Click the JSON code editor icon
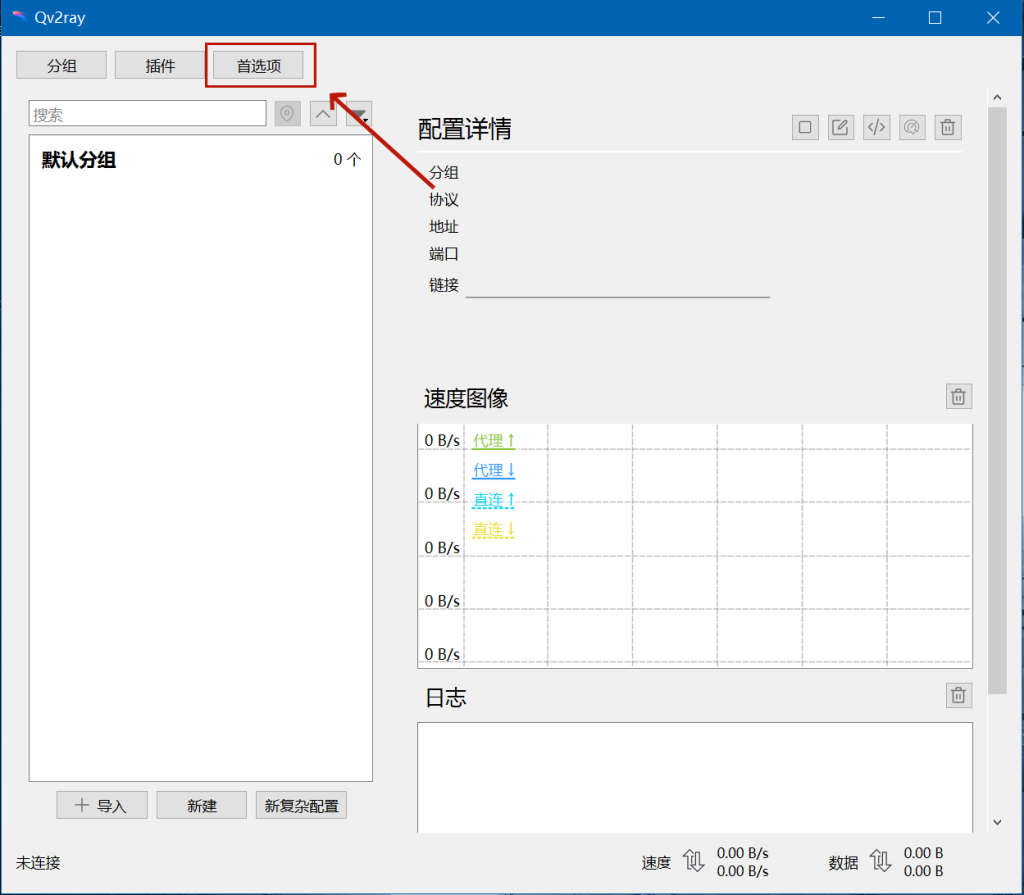This screenshot has width=1024, height=895. [x=876, y=127]
